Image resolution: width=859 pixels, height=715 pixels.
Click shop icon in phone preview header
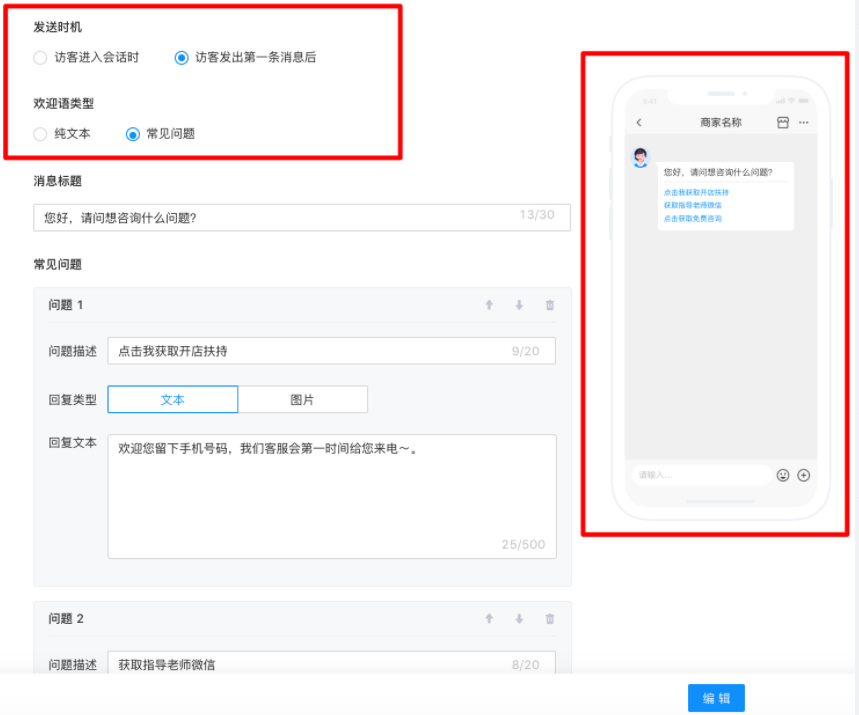[783, 122]
